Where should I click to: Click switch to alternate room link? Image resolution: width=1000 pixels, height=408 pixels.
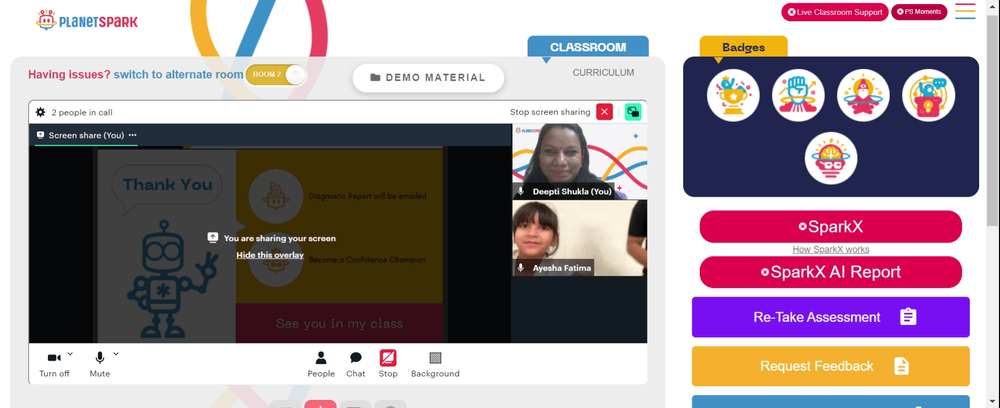click(179, 75)
